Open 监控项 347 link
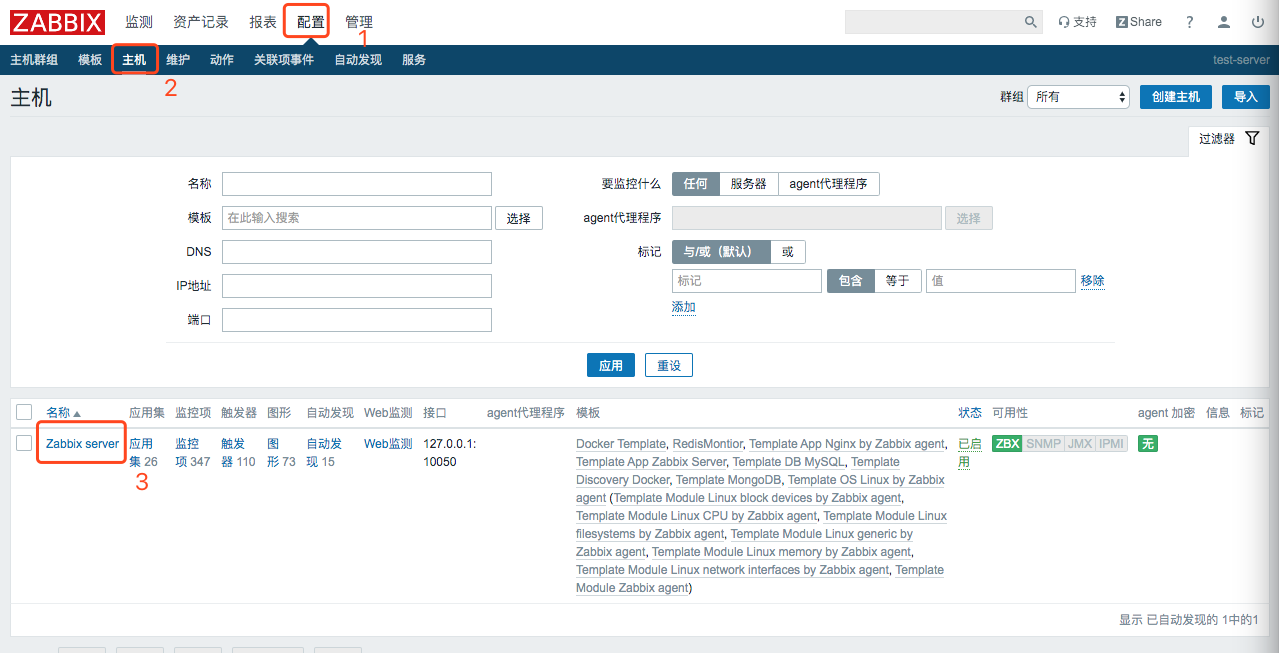Viewport: 1279px width, 653px height. click(192, 453)
